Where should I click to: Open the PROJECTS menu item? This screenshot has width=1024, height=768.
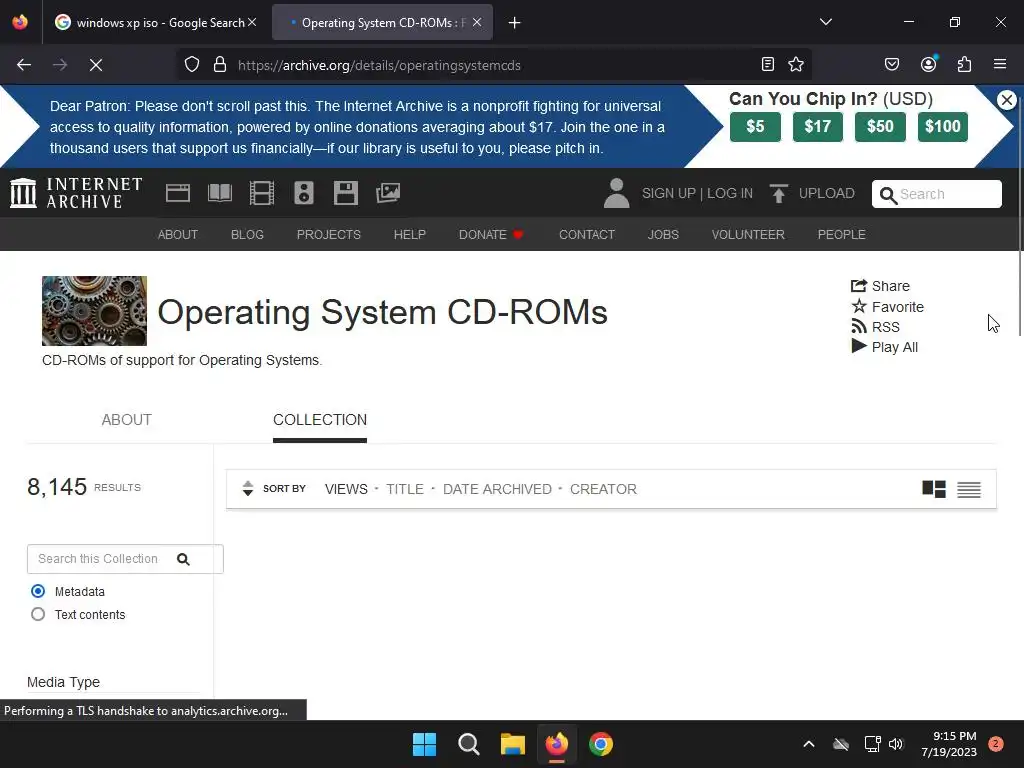click(x=328, y=234)
